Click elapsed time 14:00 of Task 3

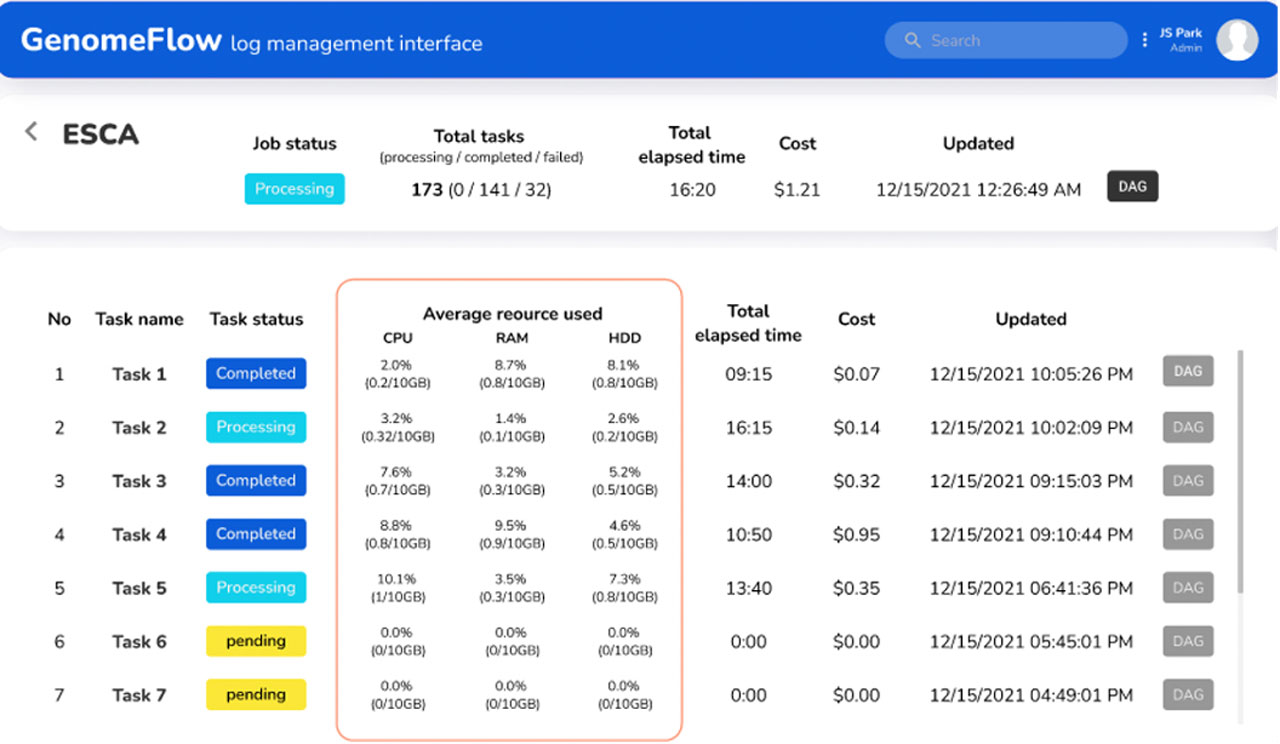[748, 481]
